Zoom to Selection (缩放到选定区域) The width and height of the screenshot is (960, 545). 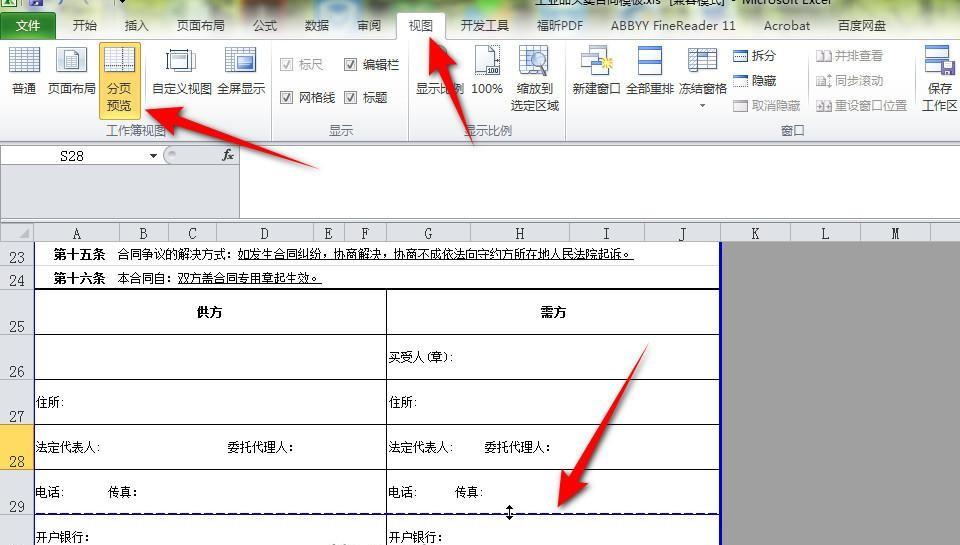(x=534, y=78)
